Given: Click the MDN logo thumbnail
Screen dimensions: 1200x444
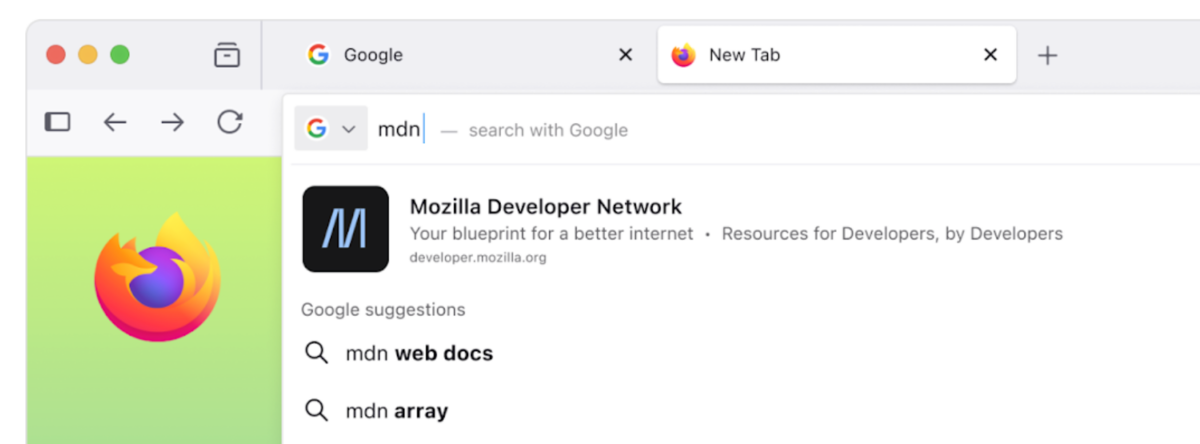Looking at the screenshot, I should pos(345,229).
